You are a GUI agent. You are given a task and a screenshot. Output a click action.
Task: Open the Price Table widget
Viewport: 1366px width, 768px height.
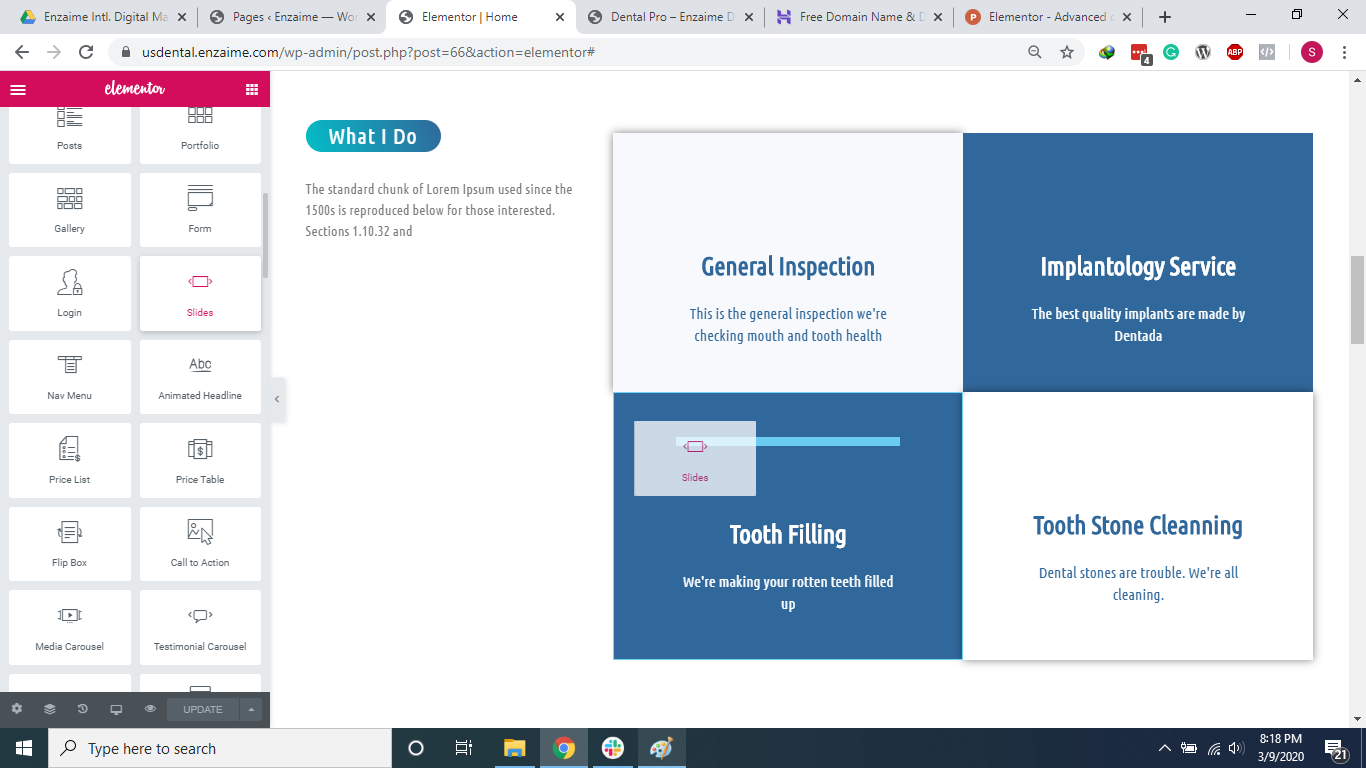pos(199,460)
